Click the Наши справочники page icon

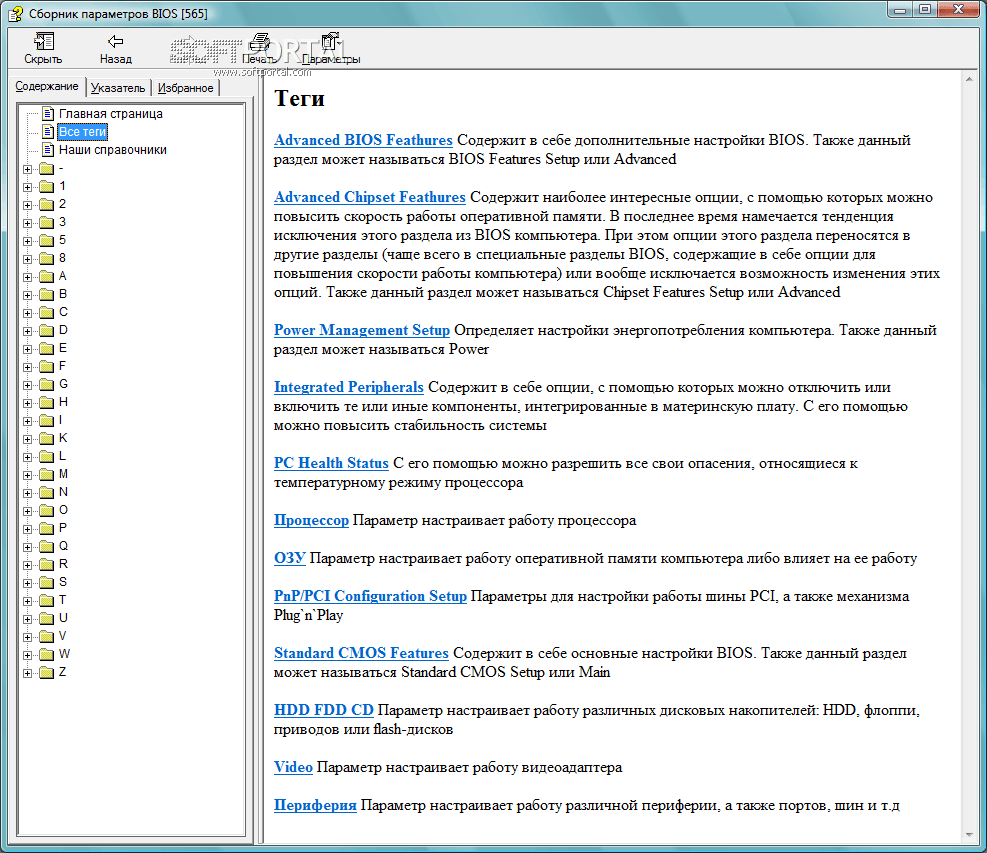48,150
